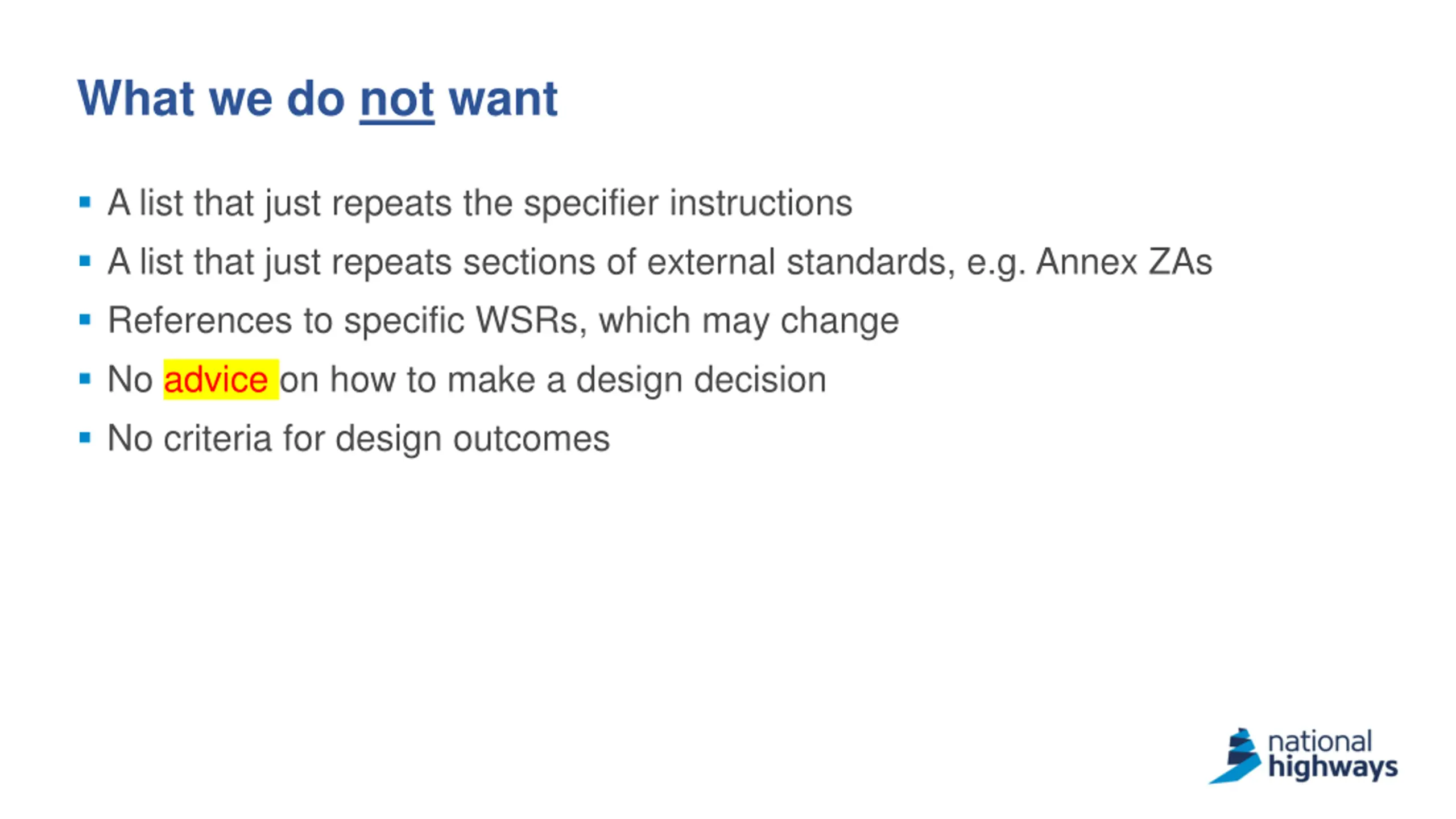Click the text 'A list that just repeats the specifier instructions'
This screenshot has width=1456, height=819.
point(480,203)
